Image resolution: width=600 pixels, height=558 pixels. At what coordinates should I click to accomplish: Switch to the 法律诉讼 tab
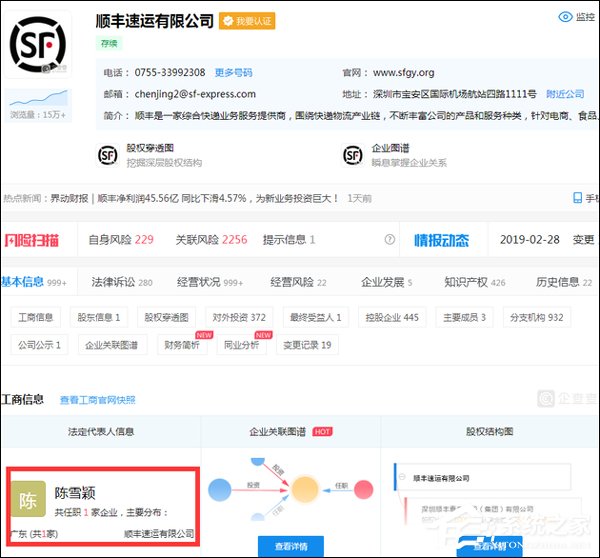[122, 282]
